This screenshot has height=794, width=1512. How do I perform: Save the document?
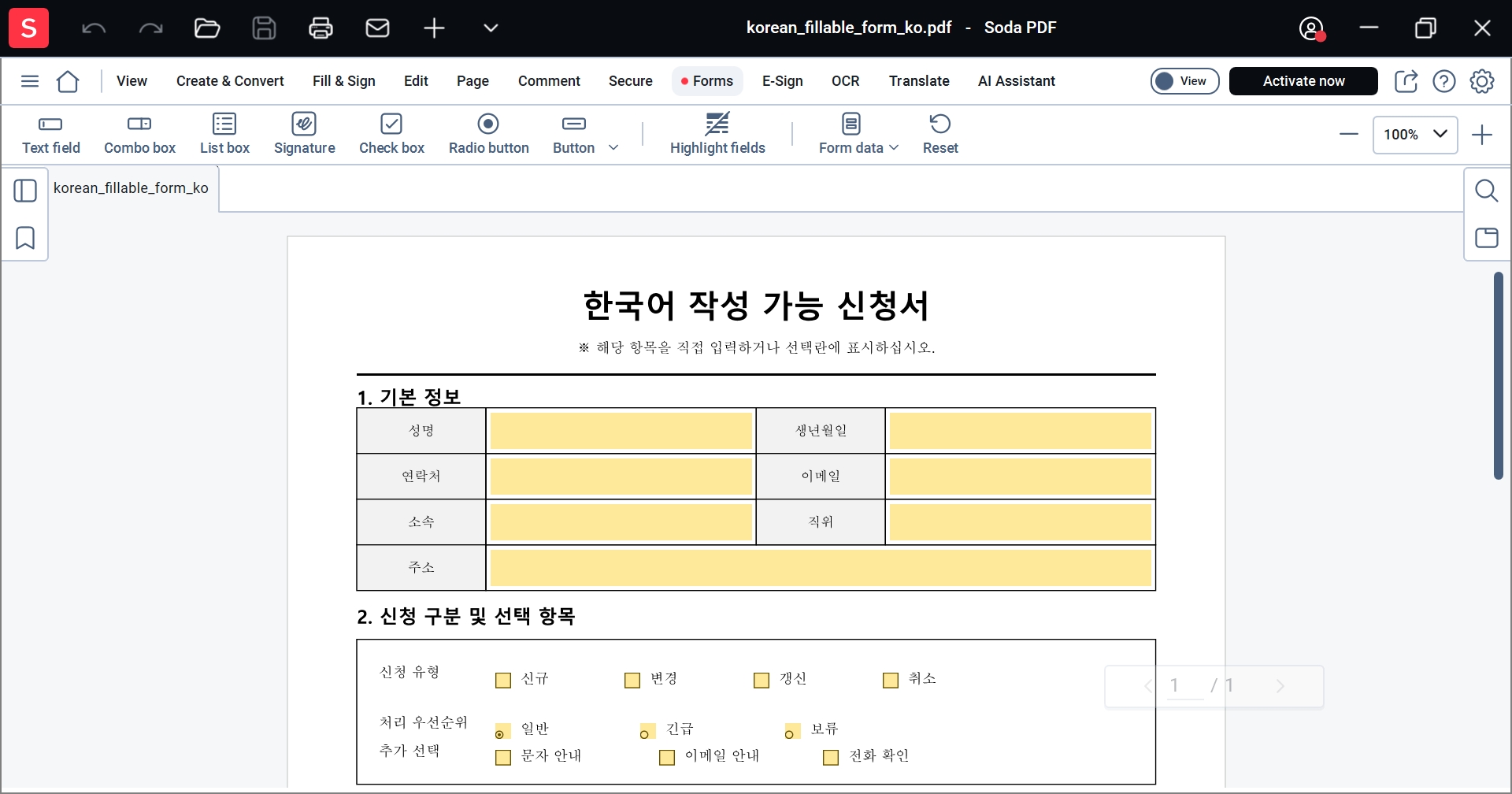pyautogui.click(x=264, y=28)
